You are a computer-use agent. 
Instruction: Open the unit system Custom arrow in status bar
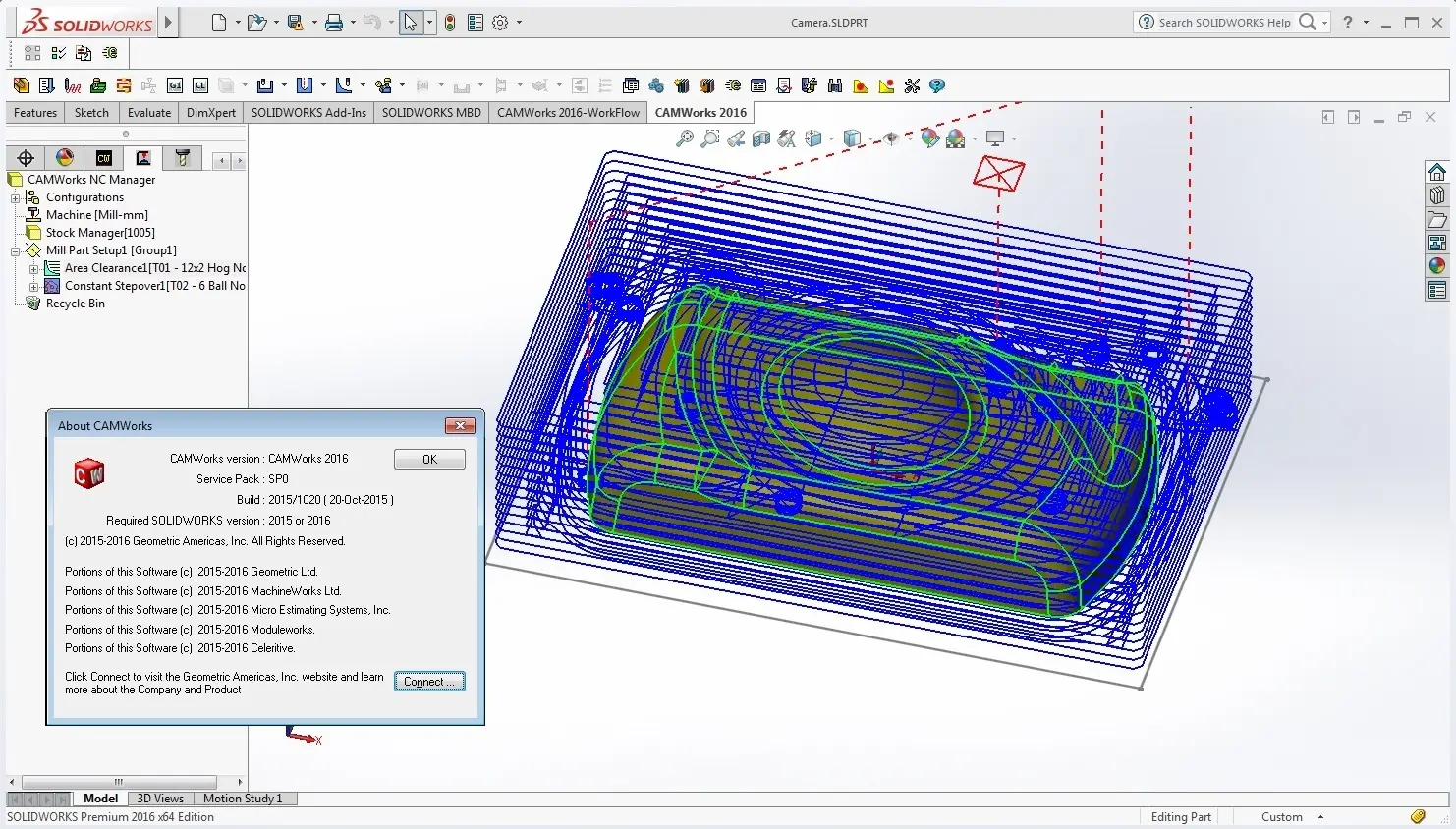pos(1320,817)
